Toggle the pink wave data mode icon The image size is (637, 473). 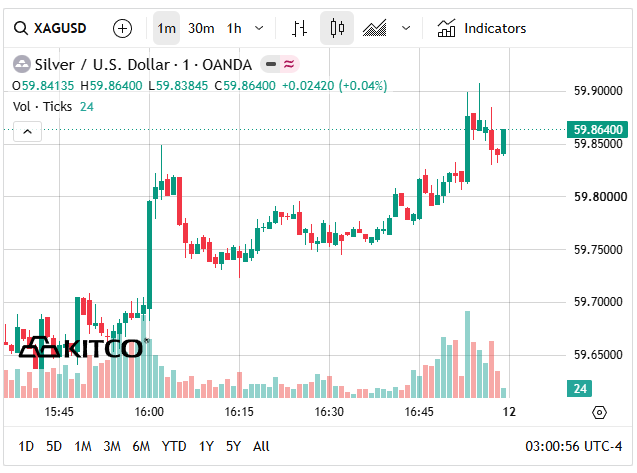pyautogui.click(x=289, y=64)
